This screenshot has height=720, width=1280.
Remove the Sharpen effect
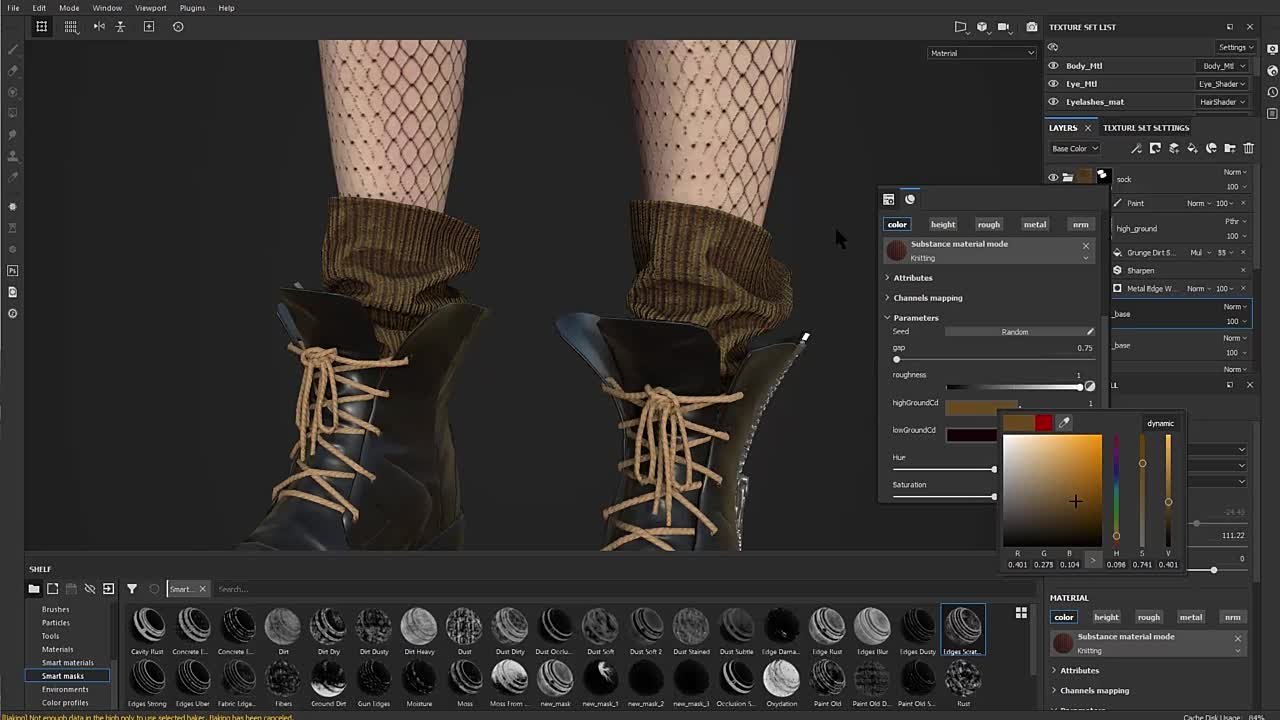click(x=1243, y=270)
